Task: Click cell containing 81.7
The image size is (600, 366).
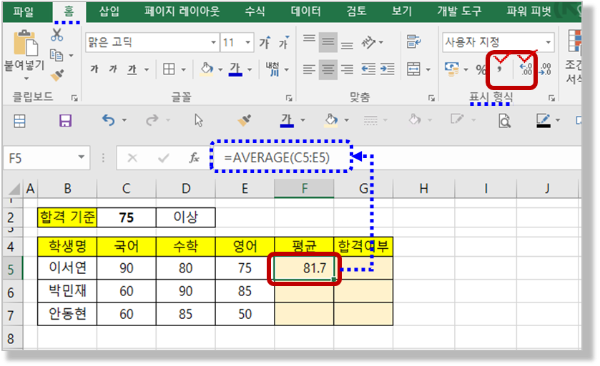Action: (x=304, y=268)
